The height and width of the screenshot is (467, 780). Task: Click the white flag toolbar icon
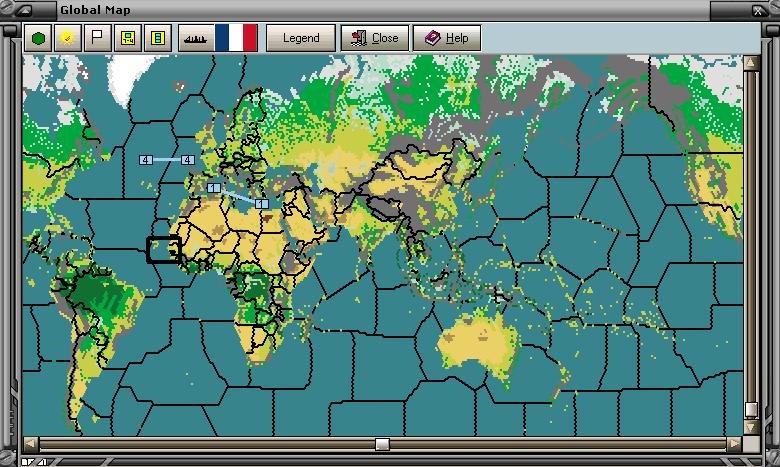[98, 38]
